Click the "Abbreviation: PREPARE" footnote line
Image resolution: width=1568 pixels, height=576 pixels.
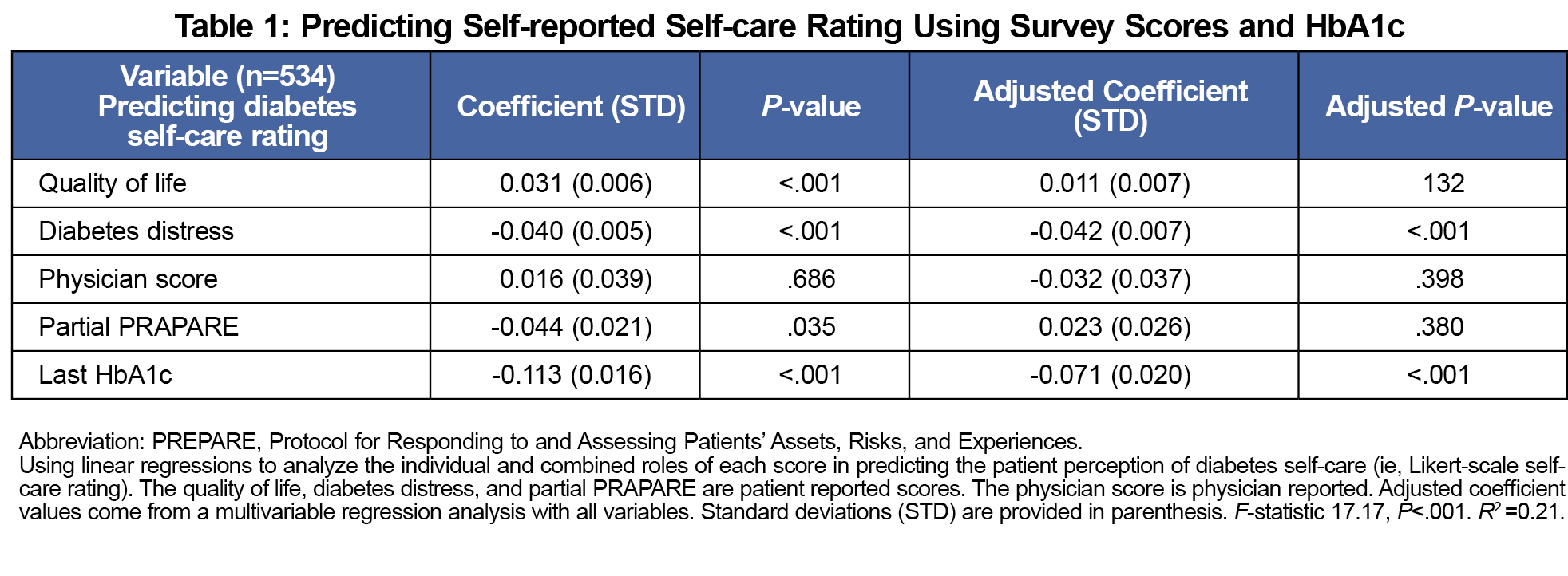tap(550, 441)
